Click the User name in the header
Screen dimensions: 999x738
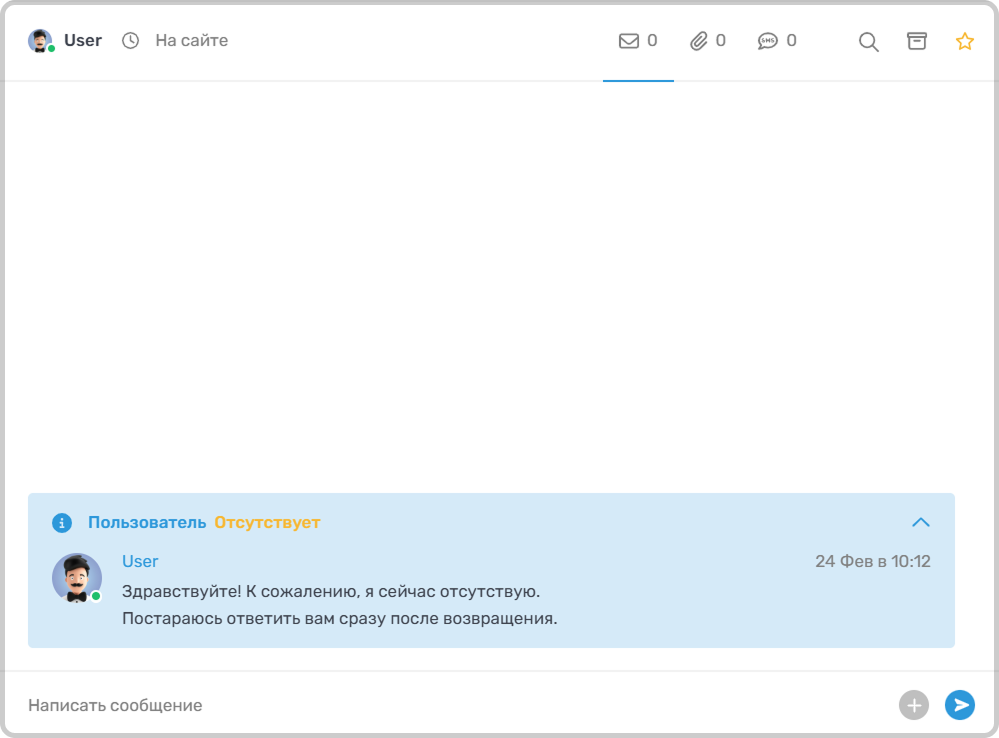[83, 41]
